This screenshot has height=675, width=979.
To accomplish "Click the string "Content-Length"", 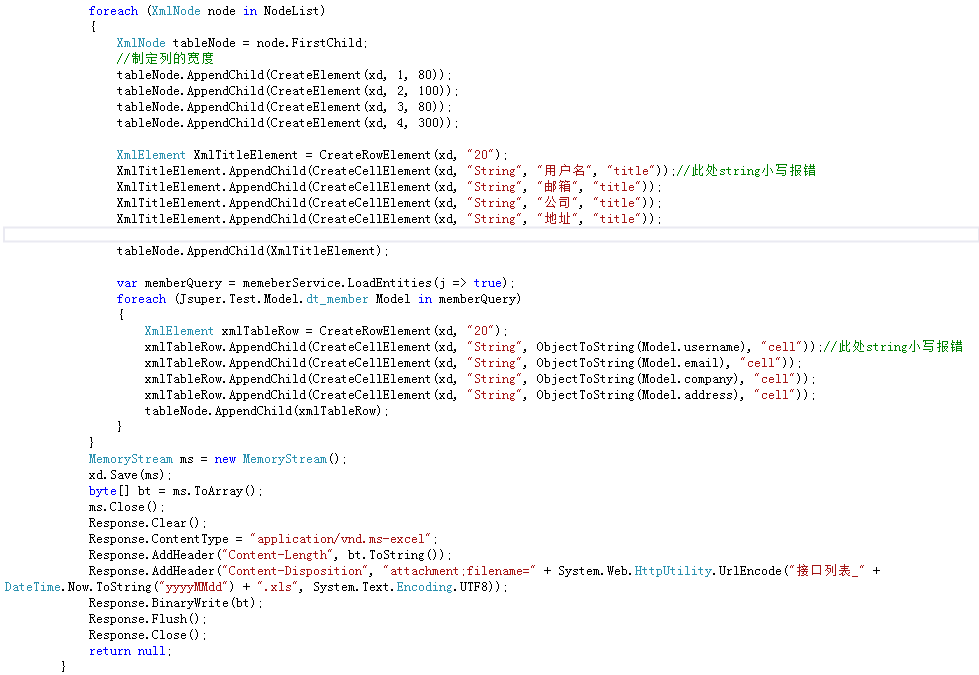I will point(277,555).
